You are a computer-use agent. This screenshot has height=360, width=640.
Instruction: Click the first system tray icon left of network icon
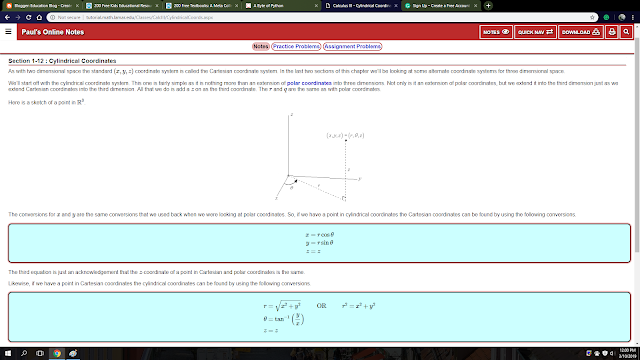[589, 353]
